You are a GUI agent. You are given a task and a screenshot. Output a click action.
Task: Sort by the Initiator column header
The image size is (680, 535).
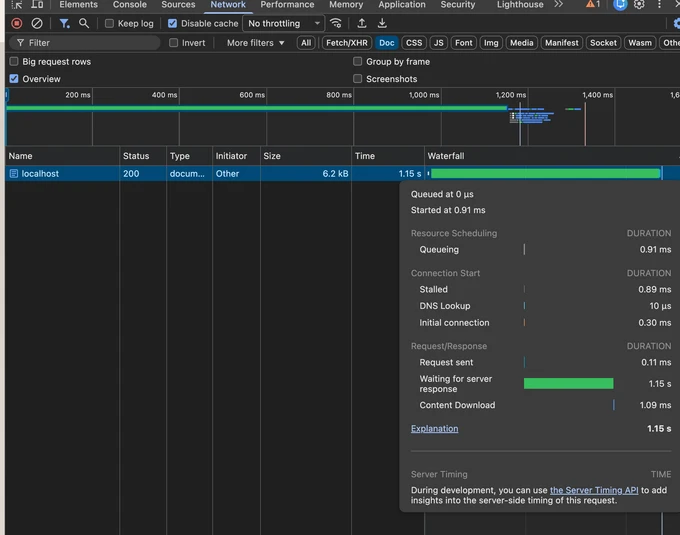236,156
